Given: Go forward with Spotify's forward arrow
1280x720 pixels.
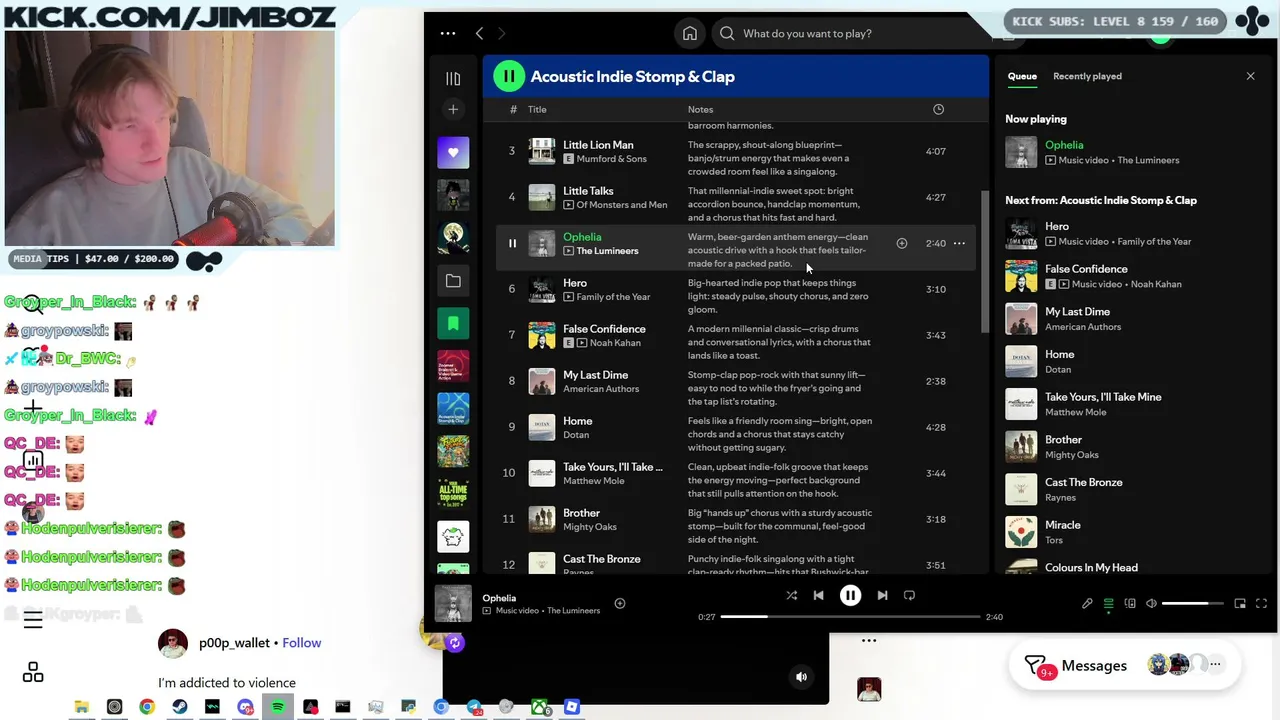Looking at the screenshot, I should point(501,33).
